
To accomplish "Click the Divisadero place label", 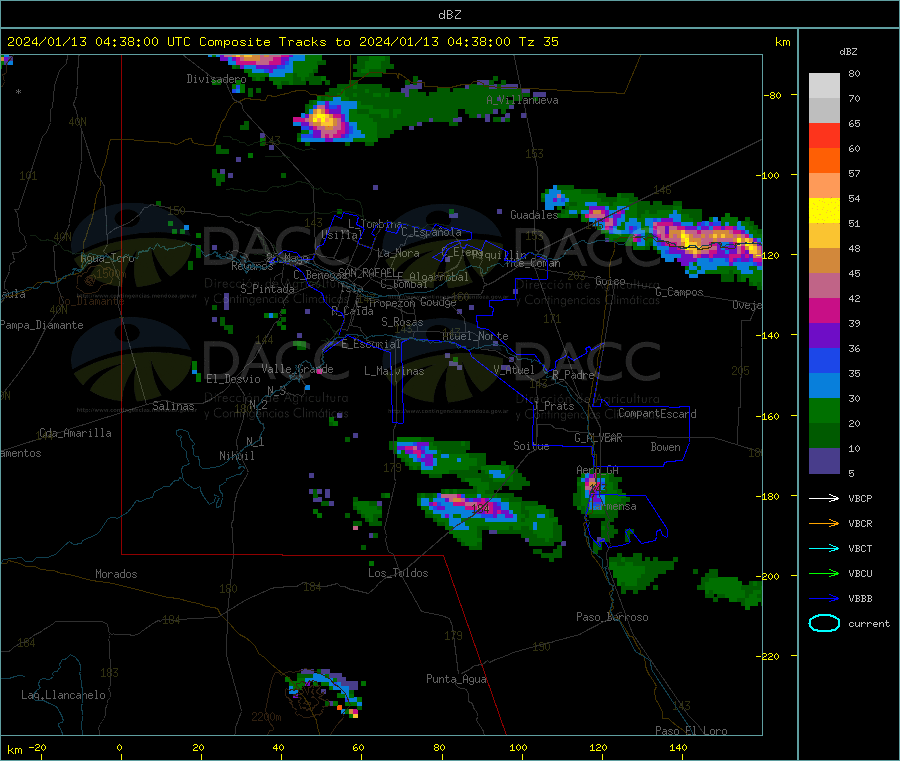I will 216,79.
